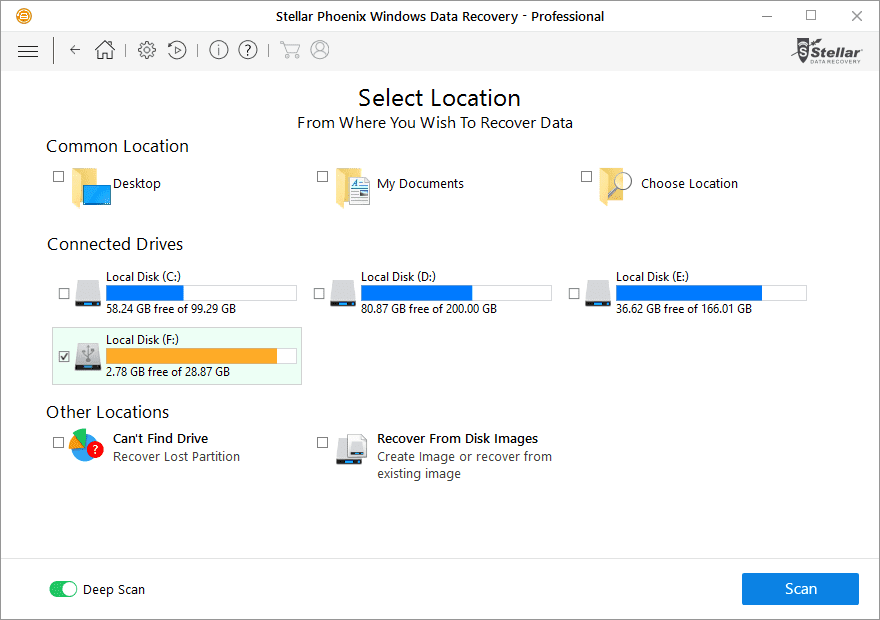Maximize the Stellar Phoenix window

coord(811,16)
